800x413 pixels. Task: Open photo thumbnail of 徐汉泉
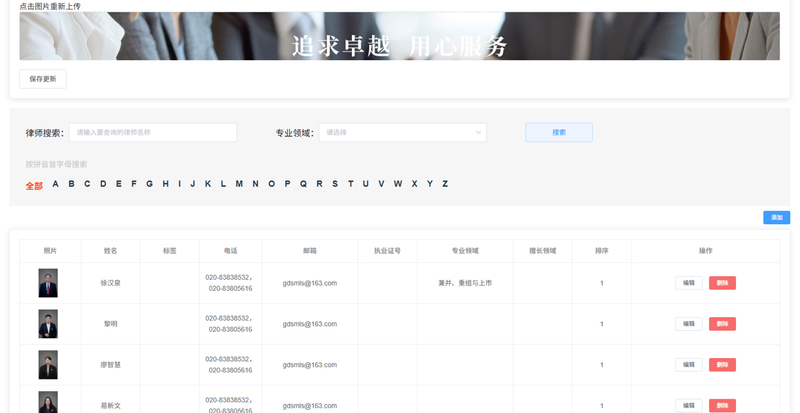coord(48,283)
